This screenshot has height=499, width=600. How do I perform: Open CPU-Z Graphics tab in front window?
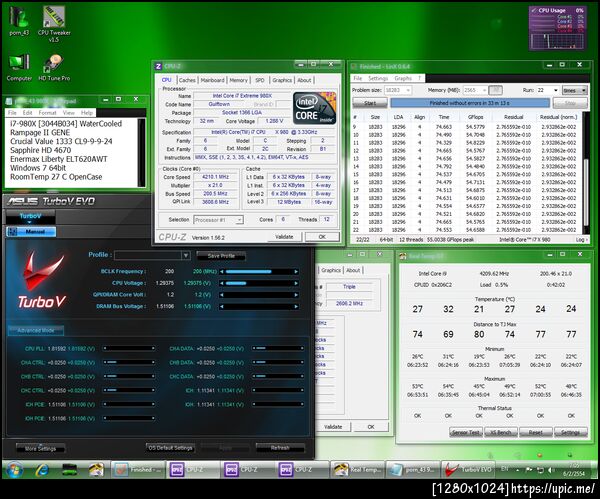click(282, 80)
